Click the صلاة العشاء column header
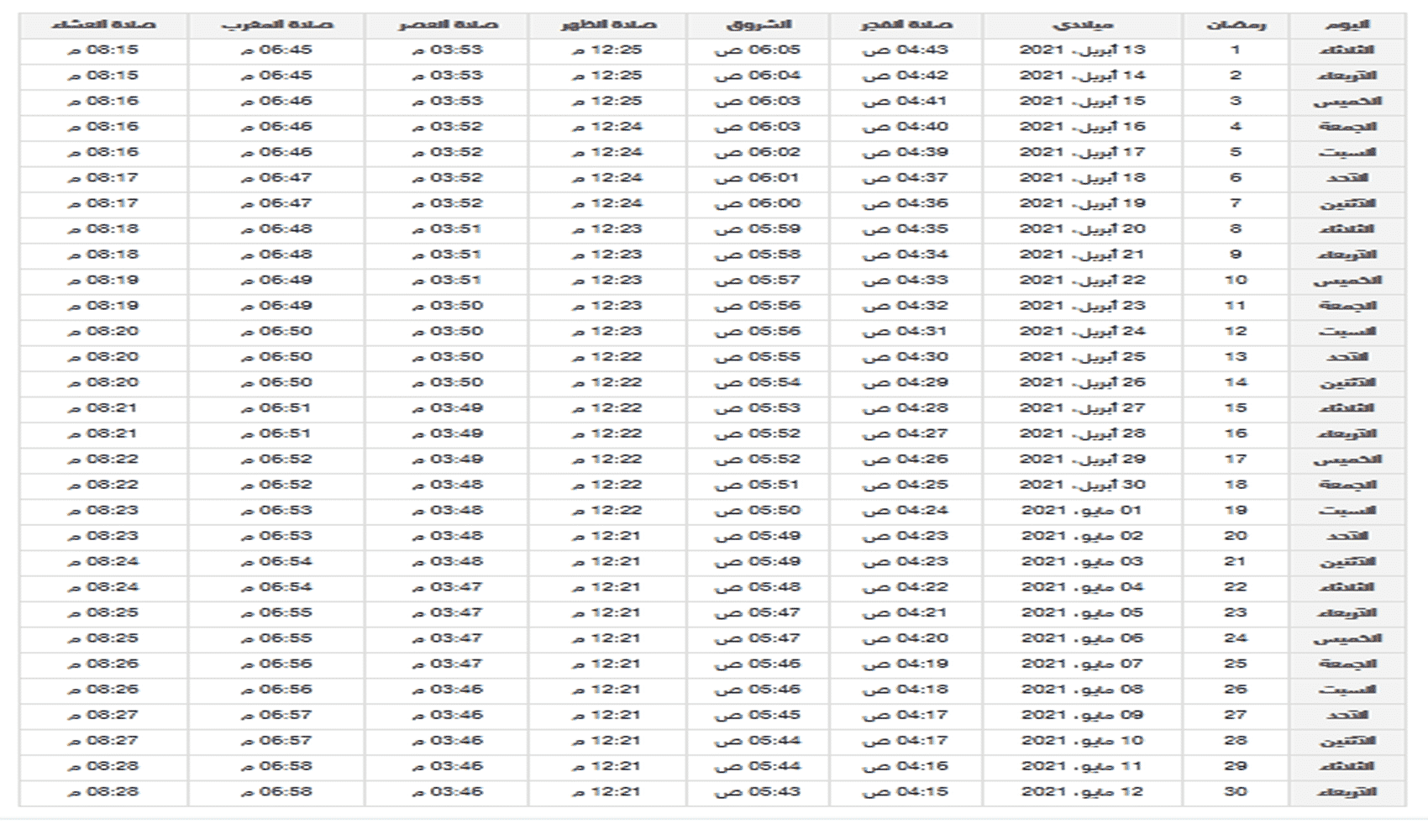Viewport: 1428px width, 840px height. pyautogui.click(x=103, y=25)
